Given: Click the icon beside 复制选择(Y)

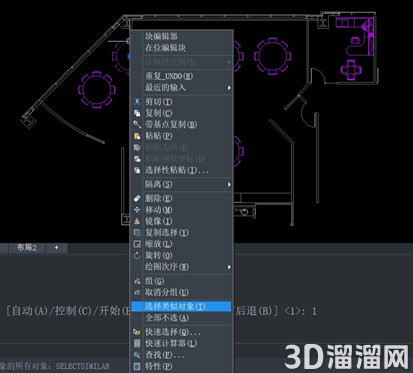Looking at the screenshot, I should (137, 233).
